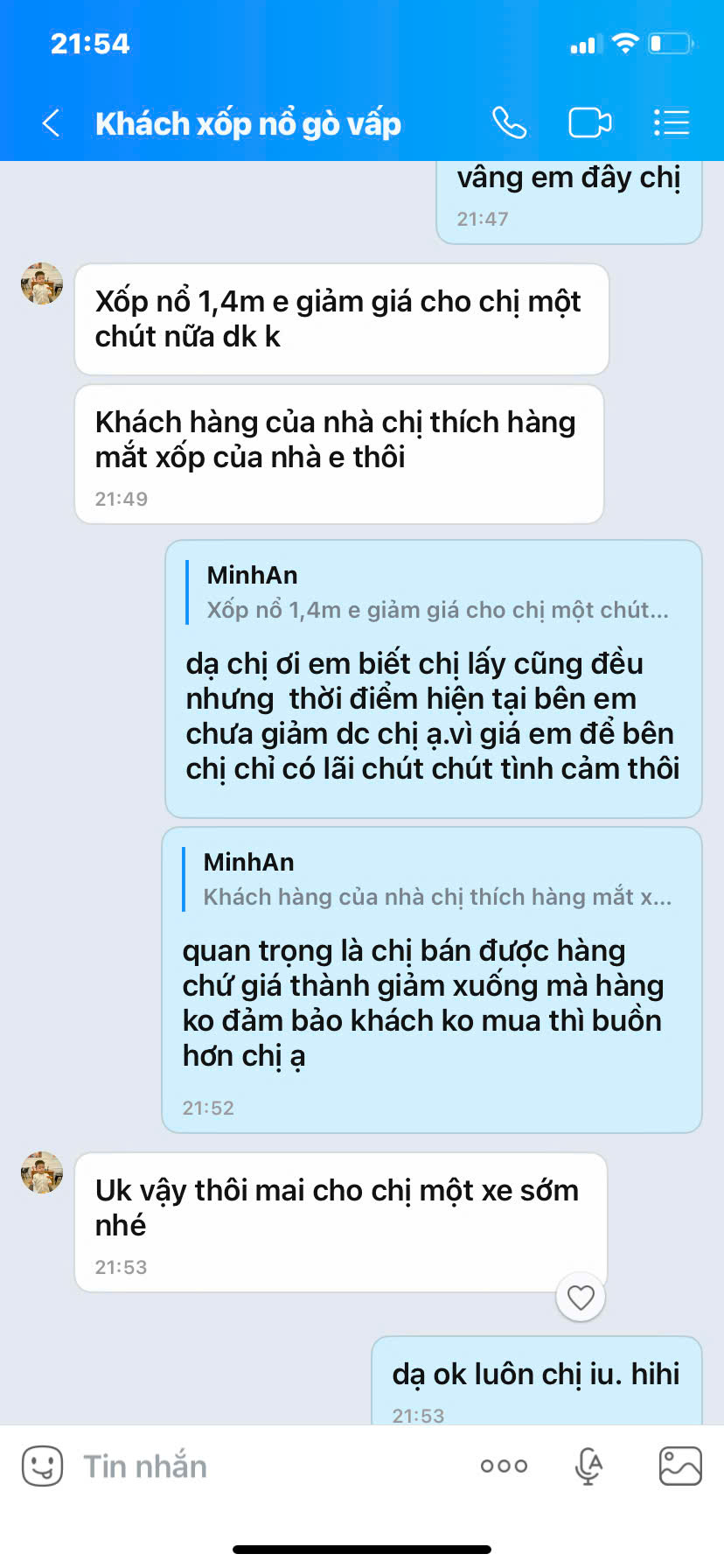Image resolution: width=724 pixels, height=1568 pixels.
Task: Open the chat options list menu
Action: click(672, 123)
